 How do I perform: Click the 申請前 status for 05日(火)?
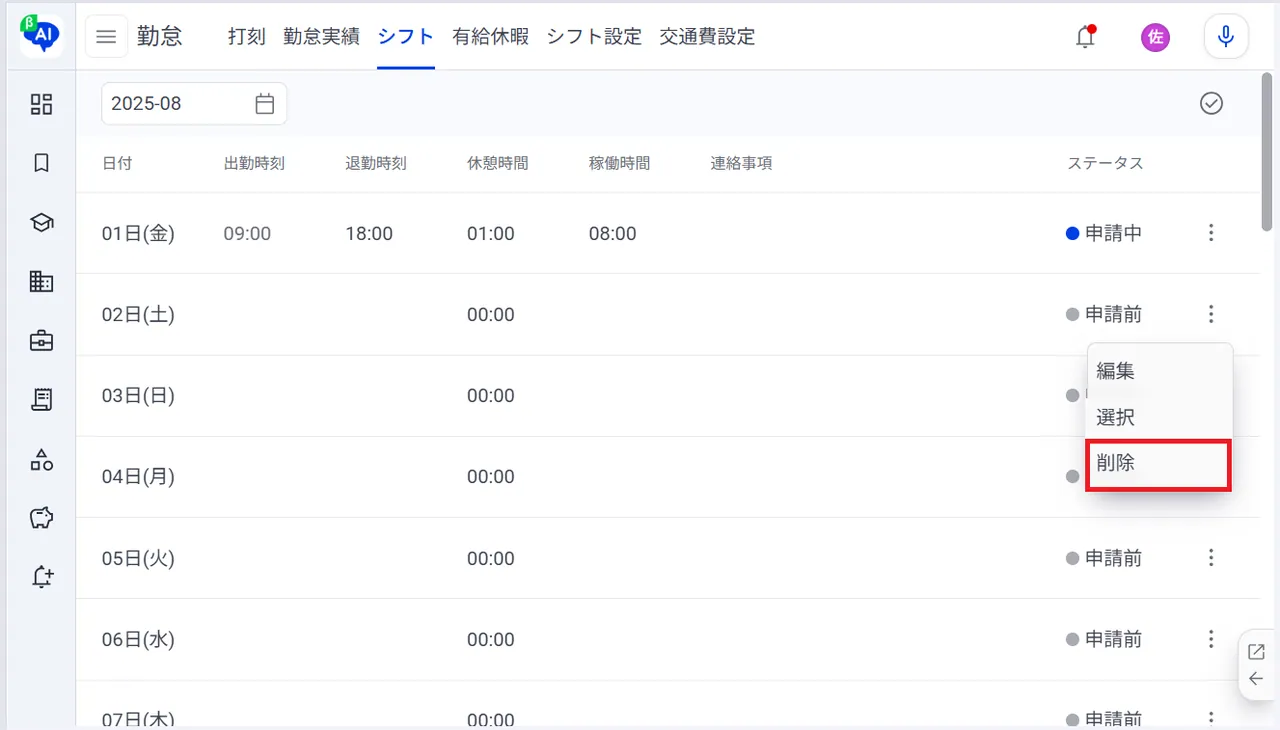[1104, 558]
